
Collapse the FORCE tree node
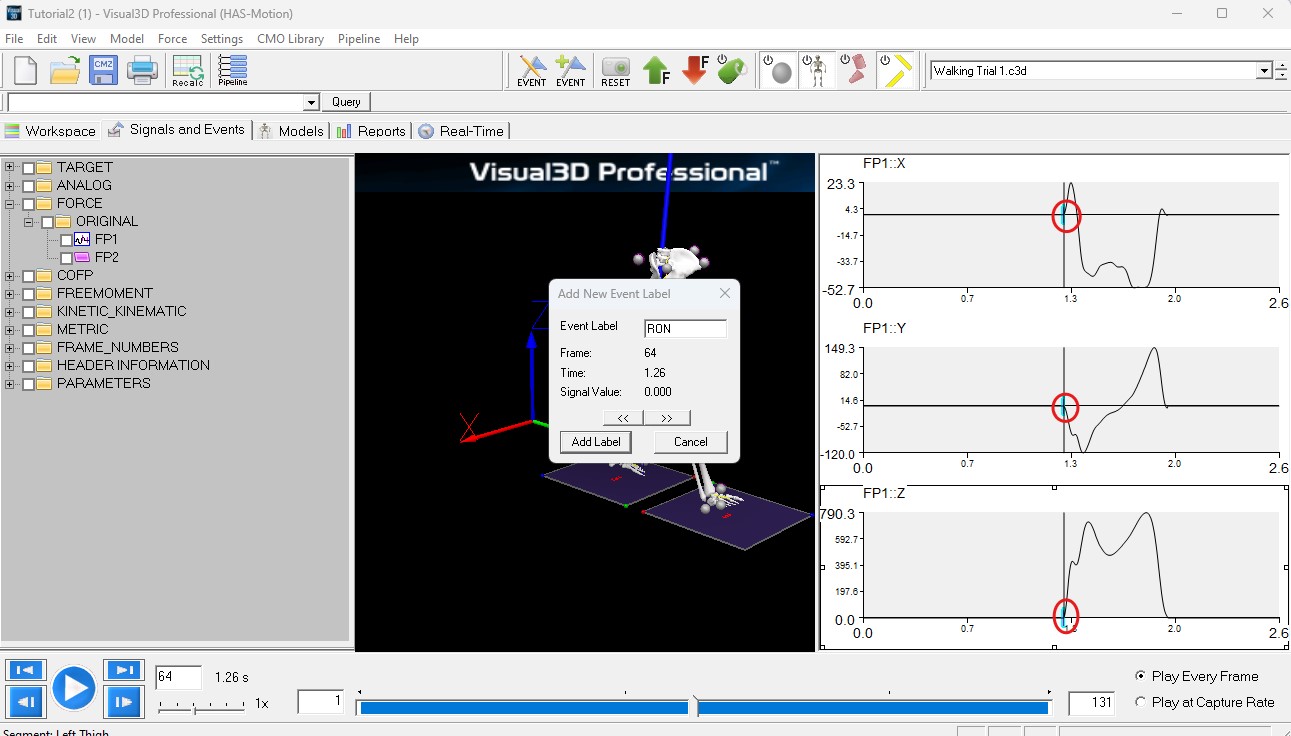pyautogui.click(x=10, y=203)
